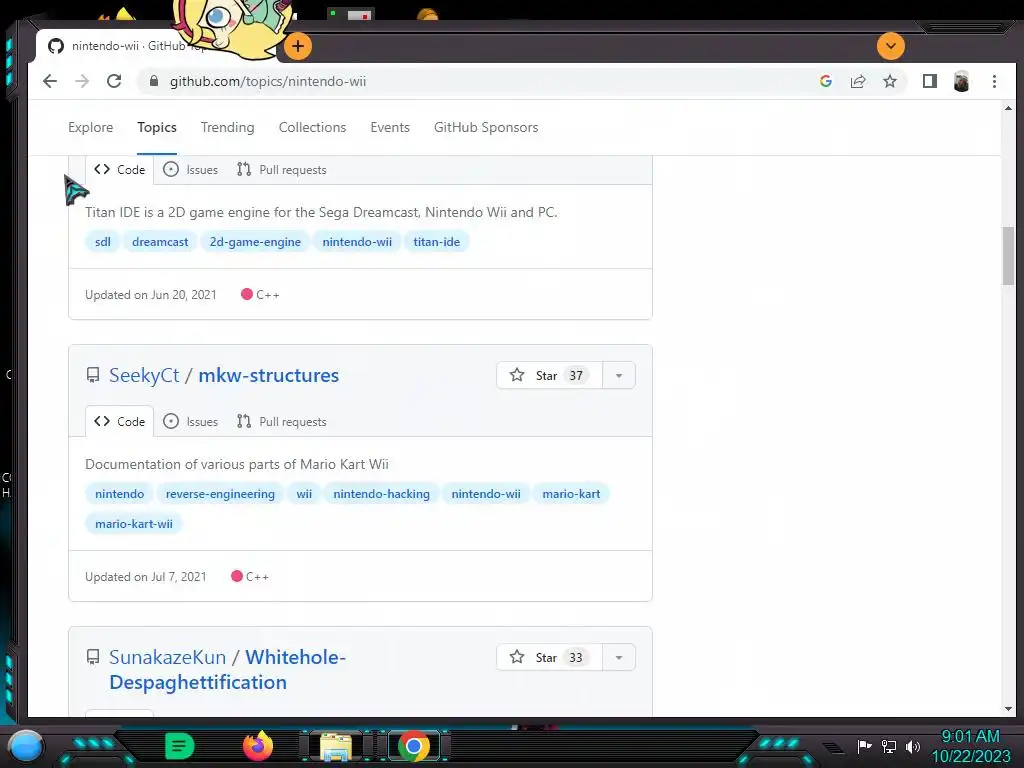Click the wii topic tag

tap(304, 494)
